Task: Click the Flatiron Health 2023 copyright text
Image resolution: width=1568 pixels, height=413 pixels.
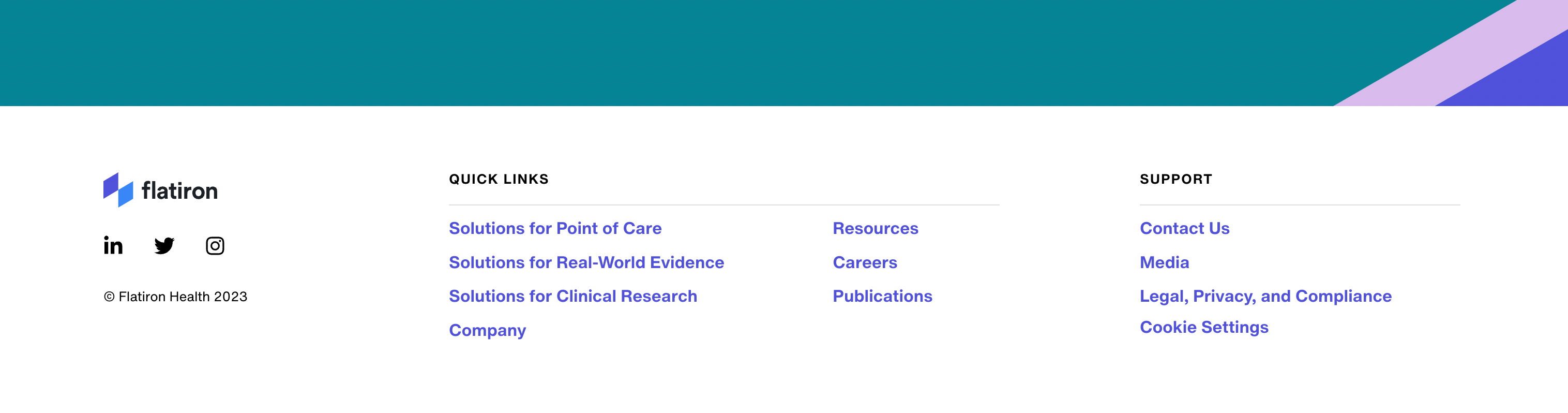Action: 175,297
